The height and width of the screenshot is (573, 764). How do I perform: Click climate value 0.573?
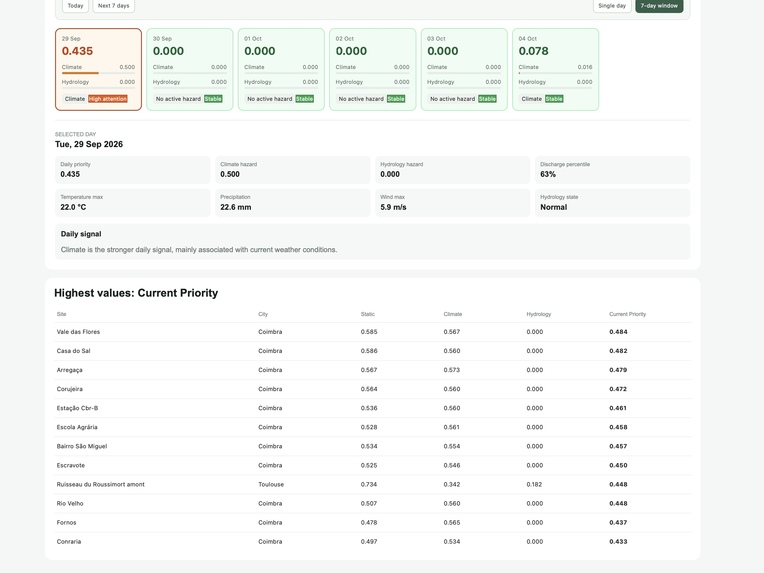tap(452, 370)
